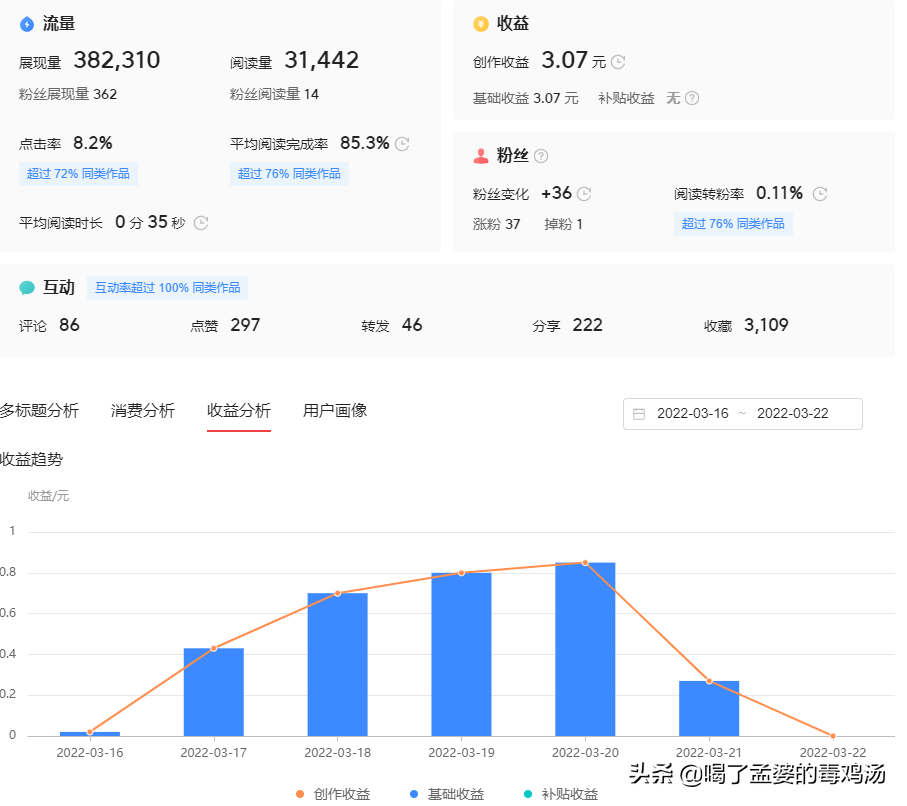This screenshot has height=806, width=907.
Task: Click the 展现量 value 382,310
Action: pyautogui.click(x=117, y=60)
